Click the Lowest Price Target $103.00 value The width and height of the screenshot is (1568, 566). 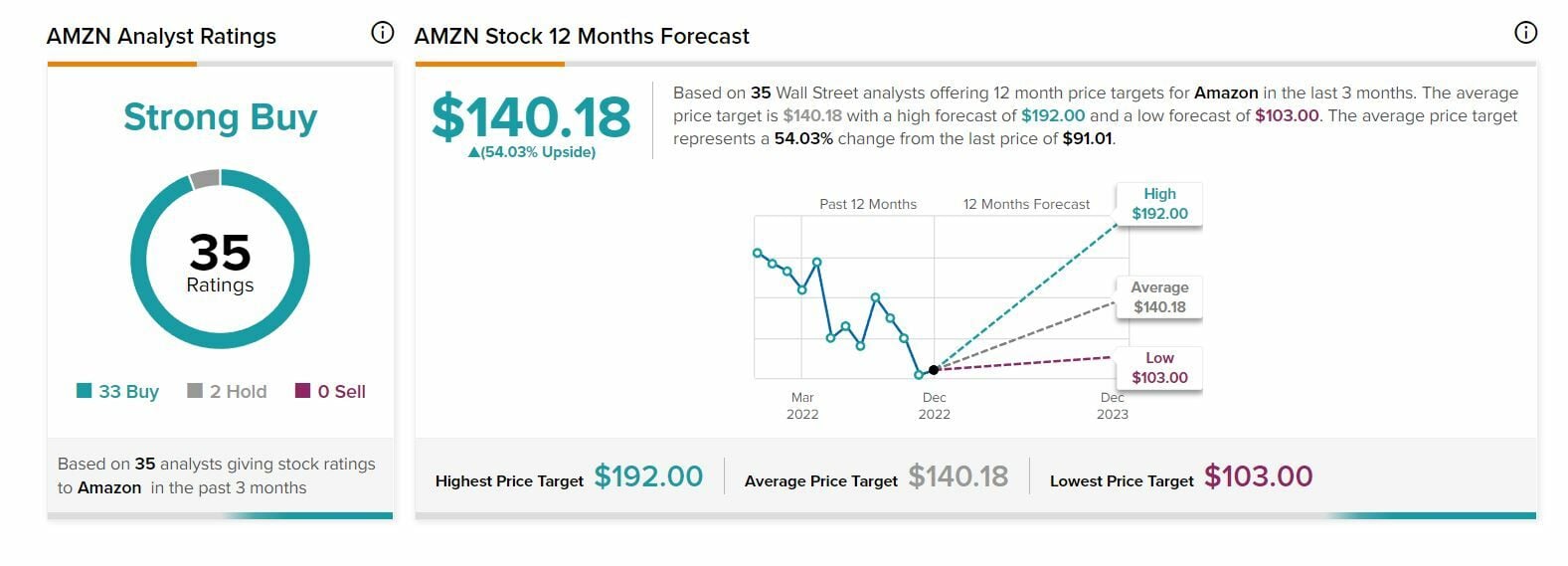pos(1258,477)
